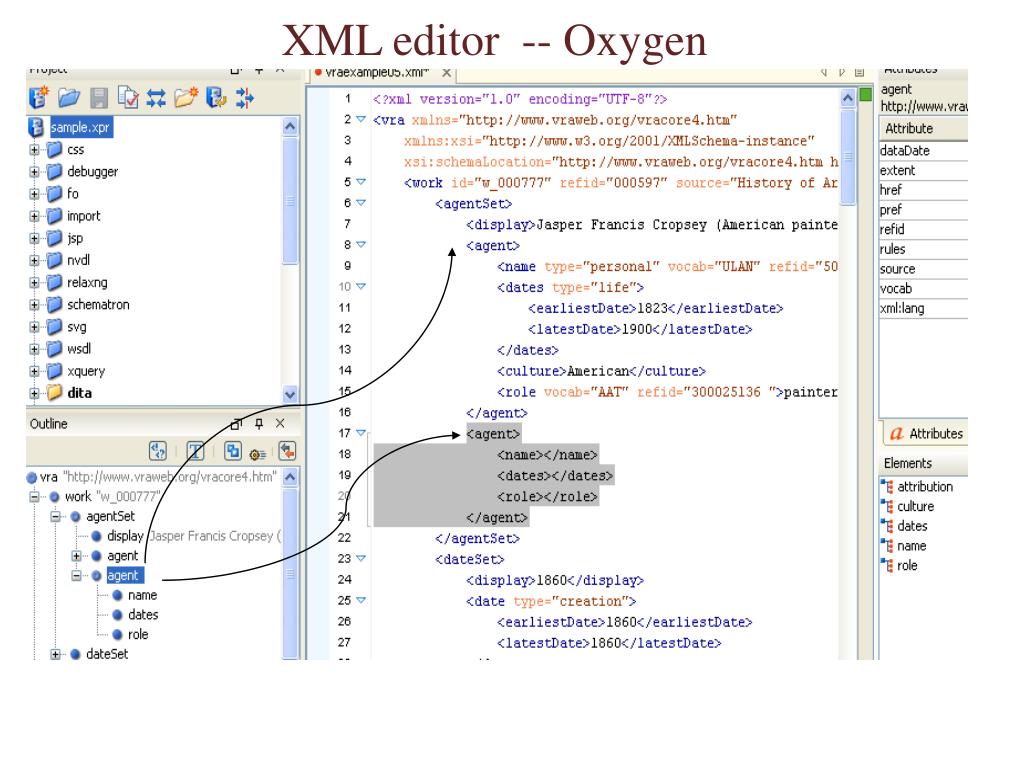Expand the css folder

coord(35,150)
